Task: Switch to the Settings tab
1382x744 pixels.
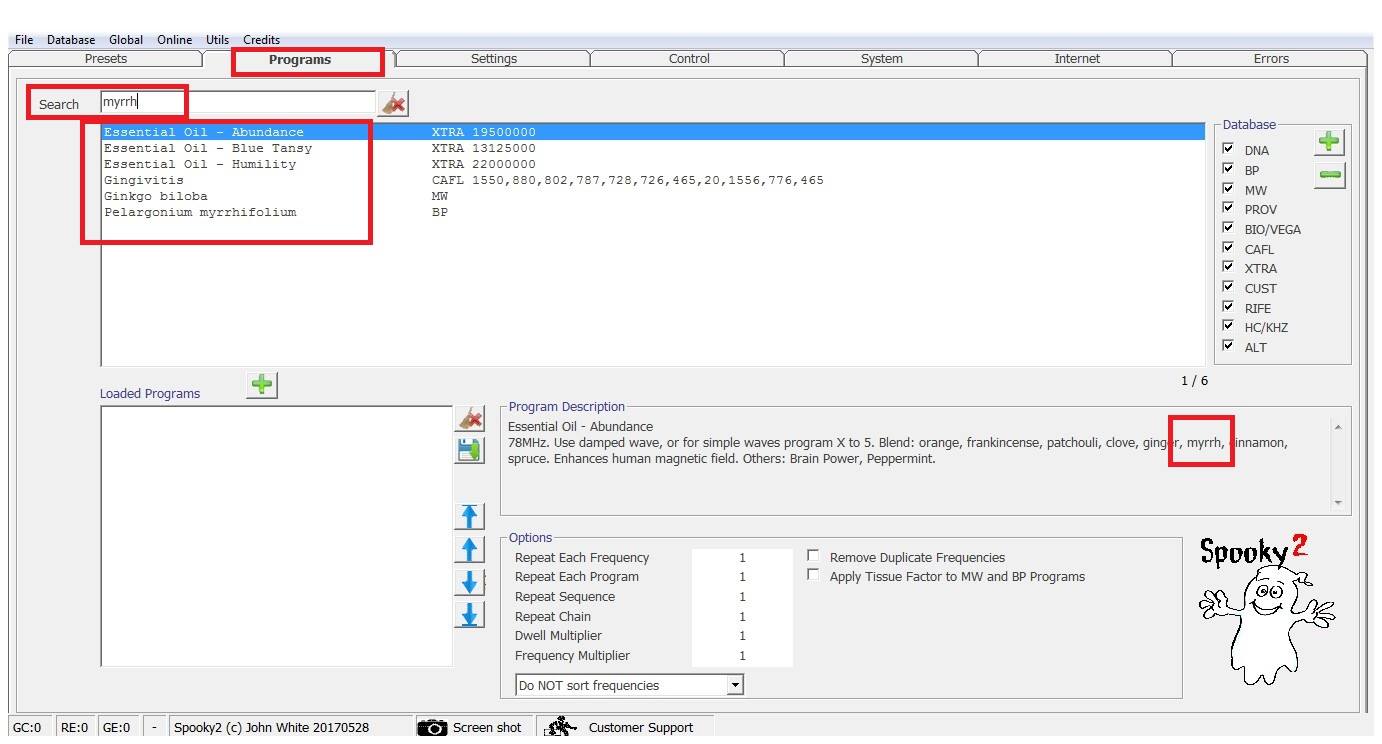Action: click(x=493, y=59)
